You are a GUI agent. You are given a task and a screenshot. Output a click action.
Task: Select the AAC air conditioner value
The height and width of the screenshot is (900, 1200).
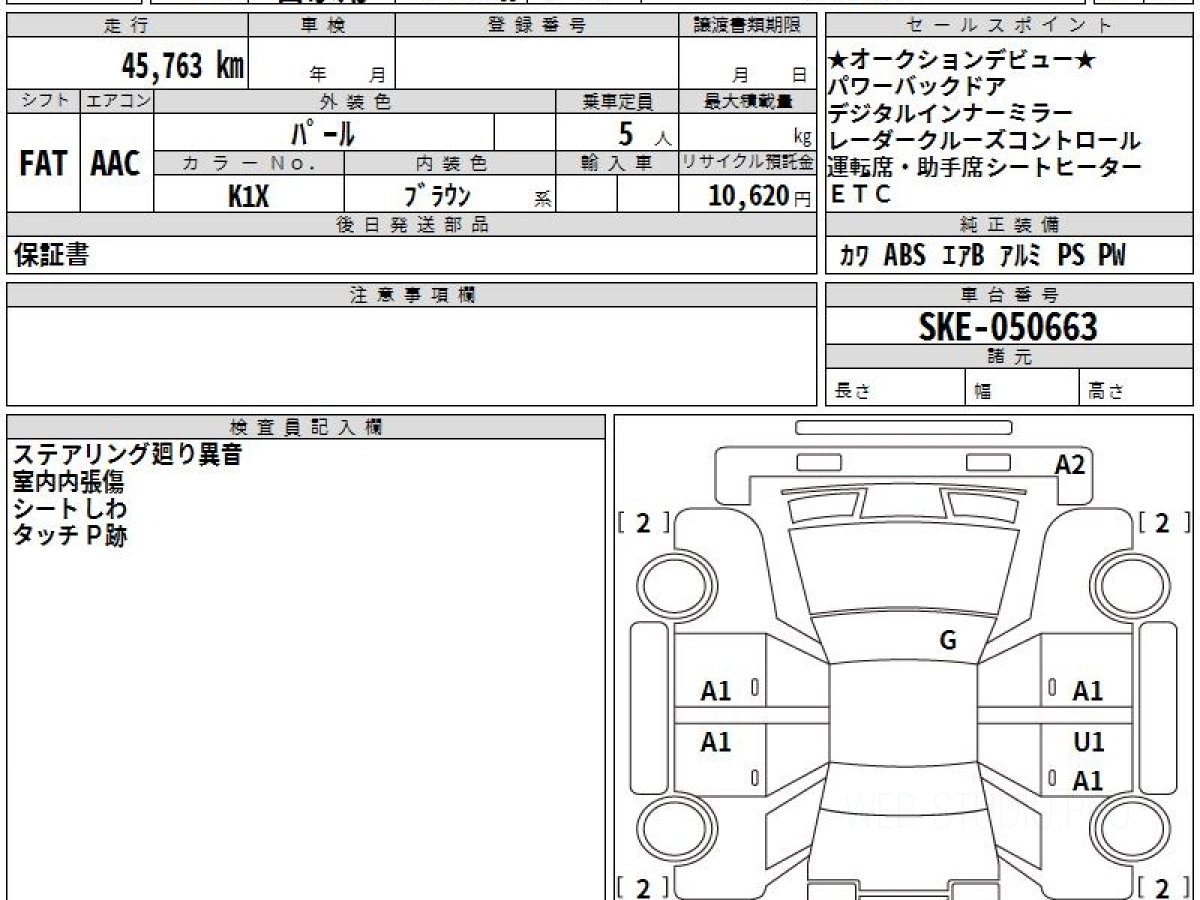click(x=117, y=163)
